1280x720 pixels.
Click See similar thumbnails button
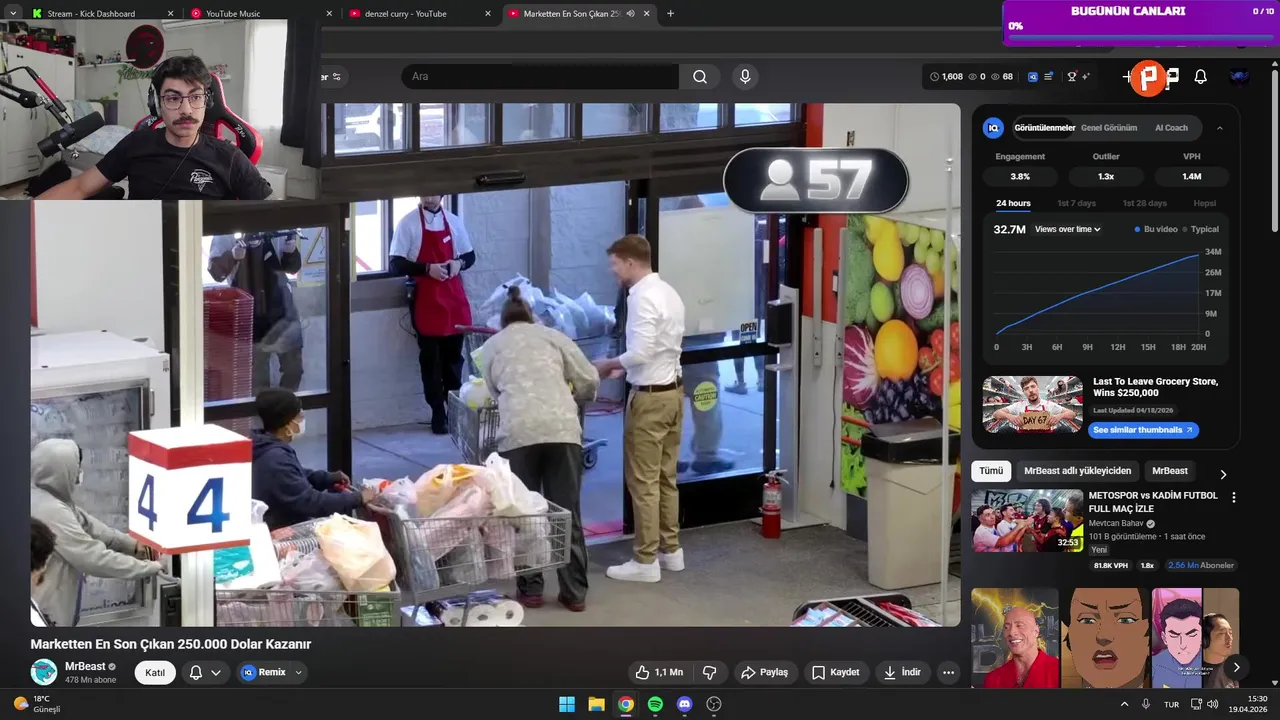[x=1143, y=430]
